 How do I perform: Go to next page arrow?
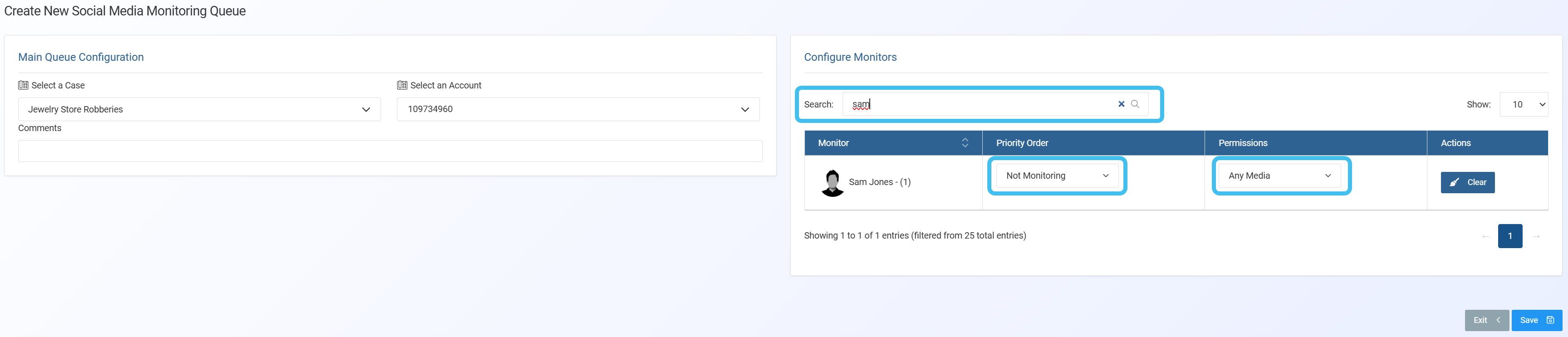click(1536, 236)
